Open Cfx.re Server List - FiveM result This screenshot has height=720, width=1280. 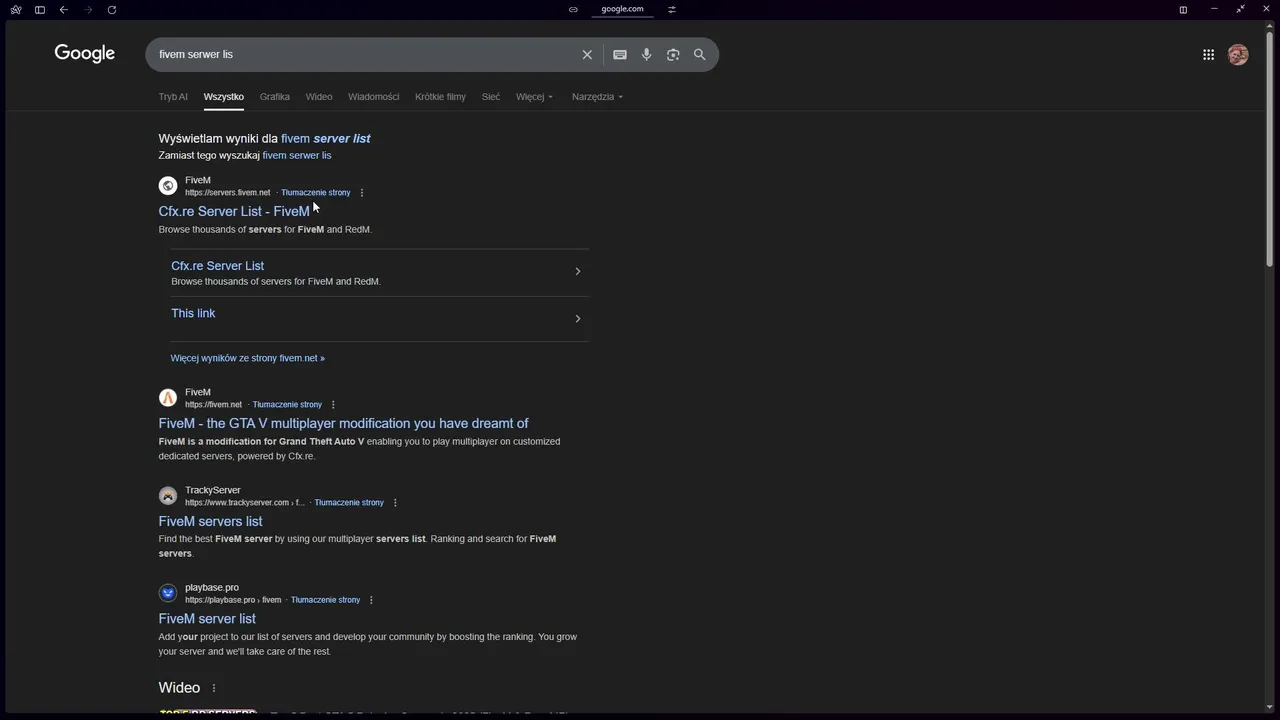(234, 211)
